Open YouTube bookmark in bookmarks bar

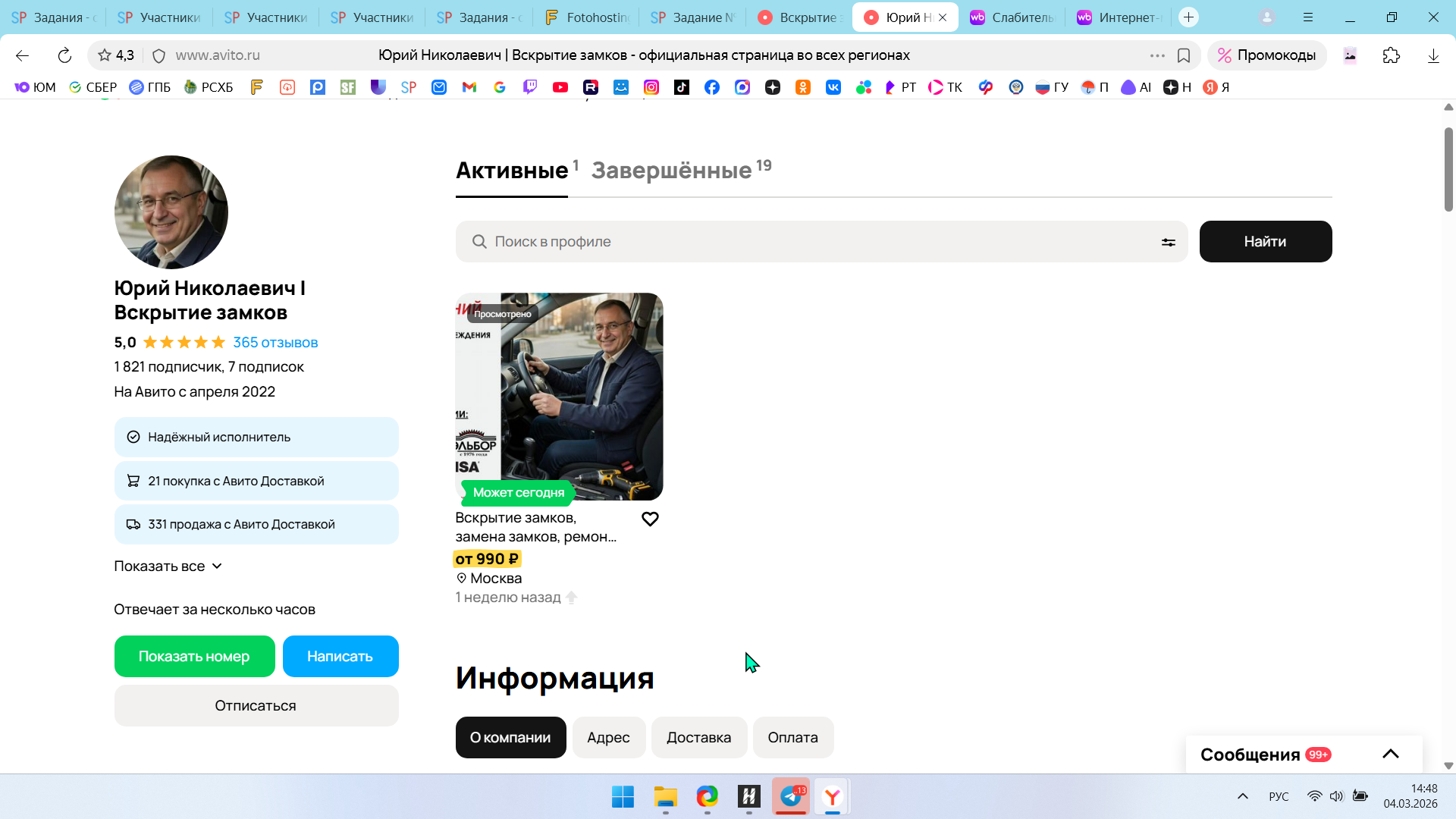point(560,87)
